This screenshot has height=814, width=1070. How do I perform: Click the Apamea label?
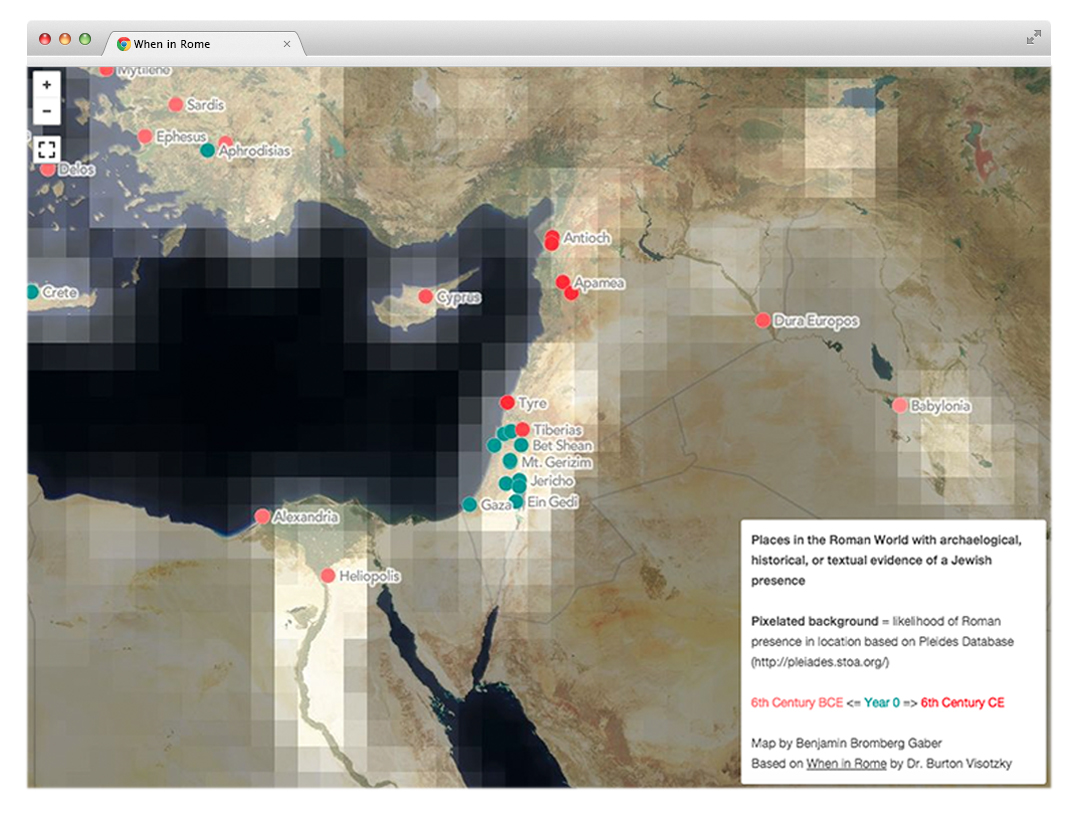coord(599,282)
